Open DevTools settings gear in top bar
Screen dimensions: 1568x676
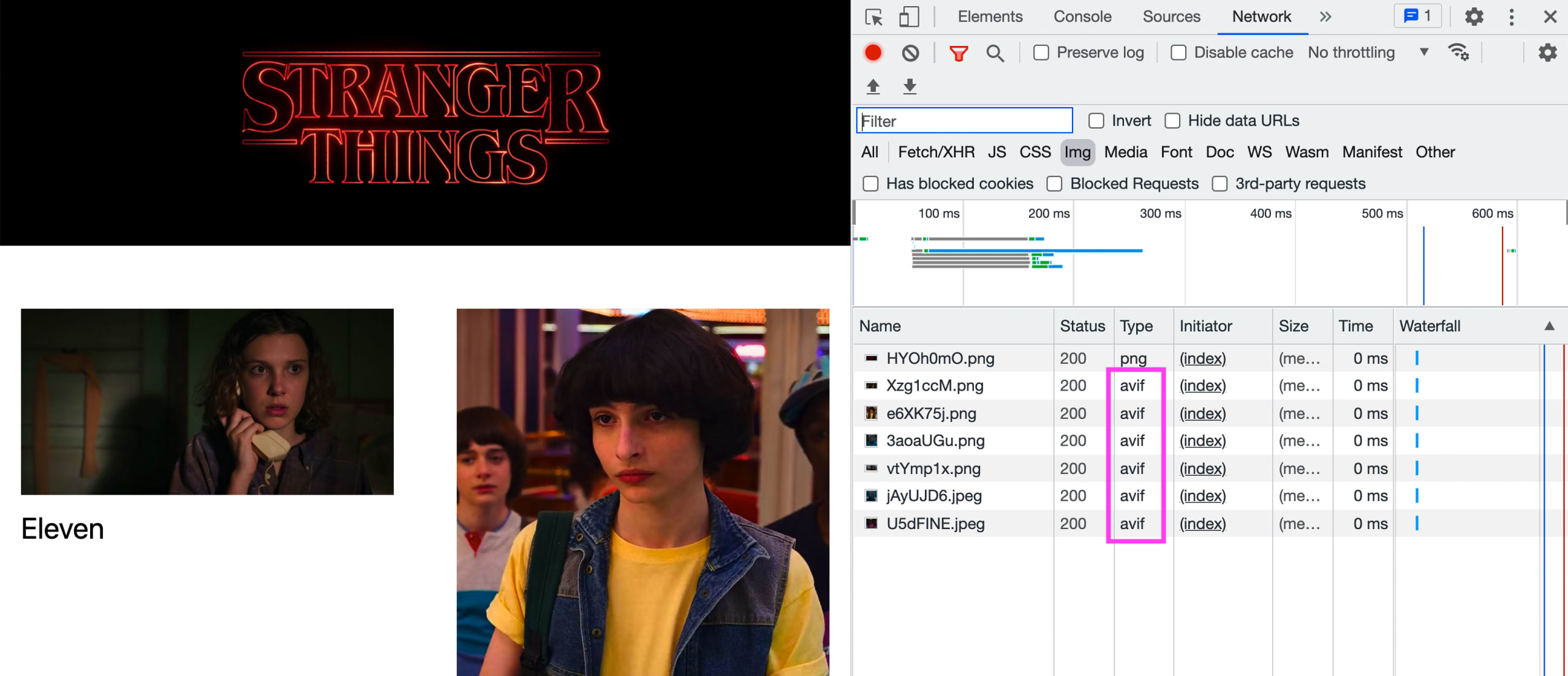(1474, 17)
